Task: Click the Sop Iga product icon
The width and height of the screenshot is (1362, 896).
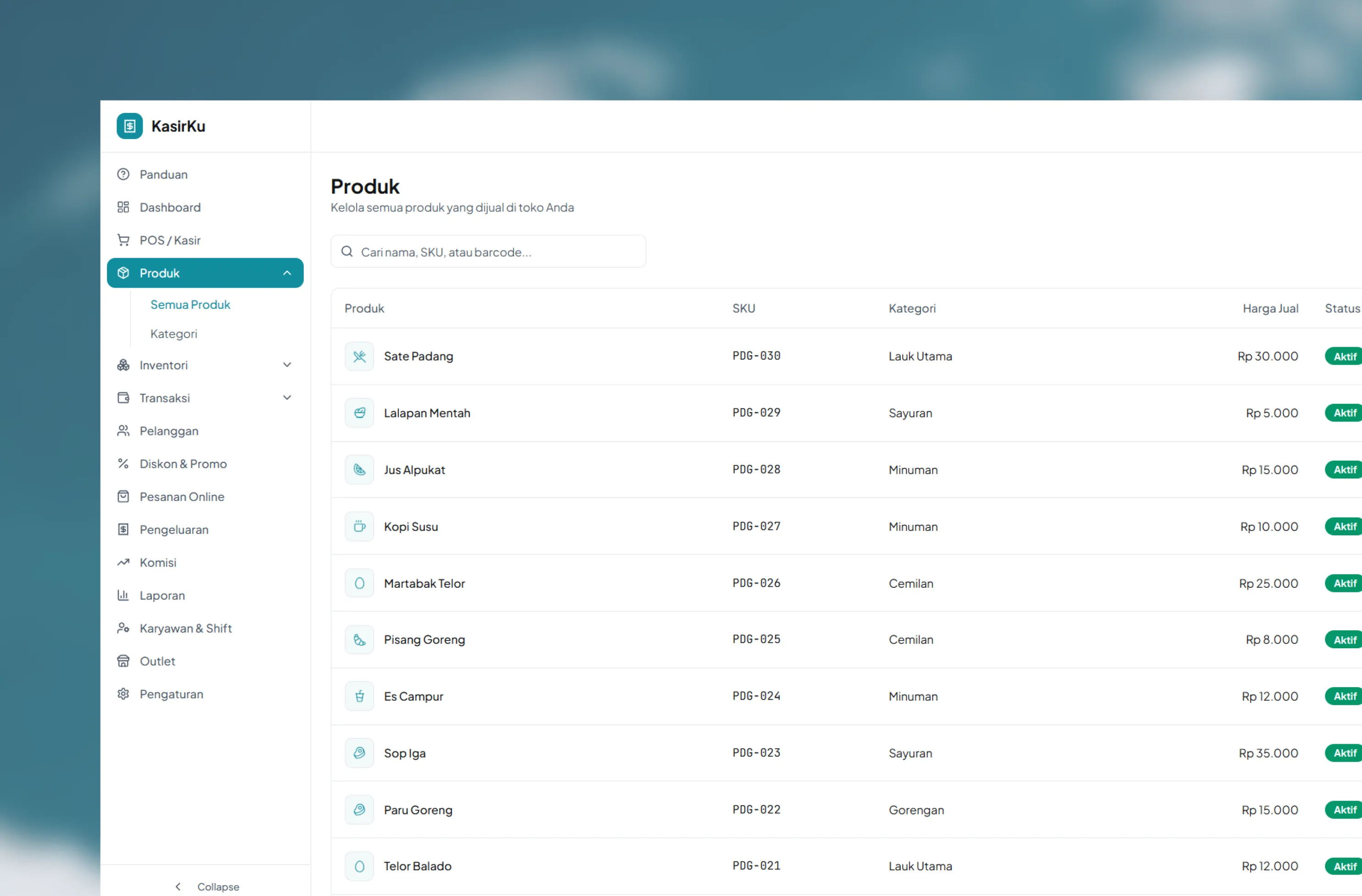Action: [359, 753]
